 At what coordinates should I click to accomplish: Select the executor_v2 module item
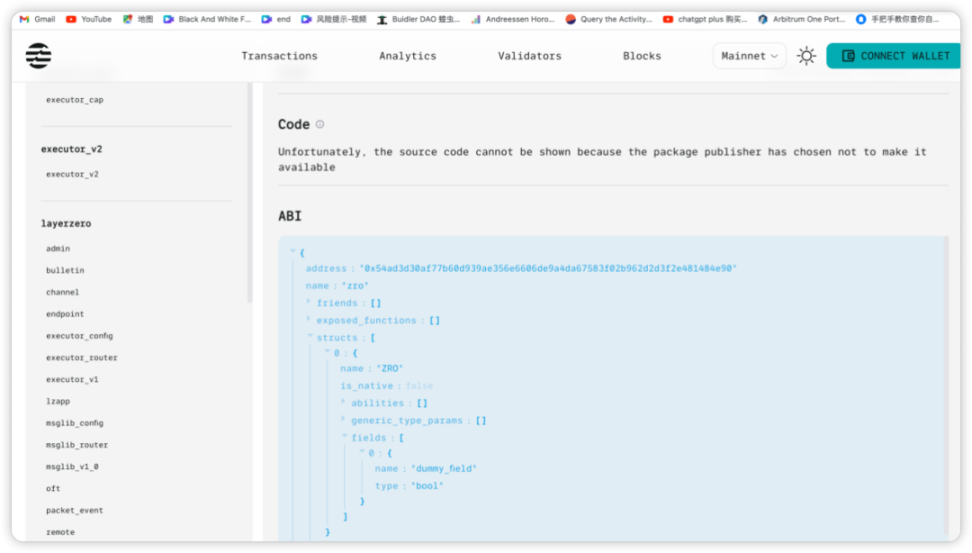click(72, 174)
